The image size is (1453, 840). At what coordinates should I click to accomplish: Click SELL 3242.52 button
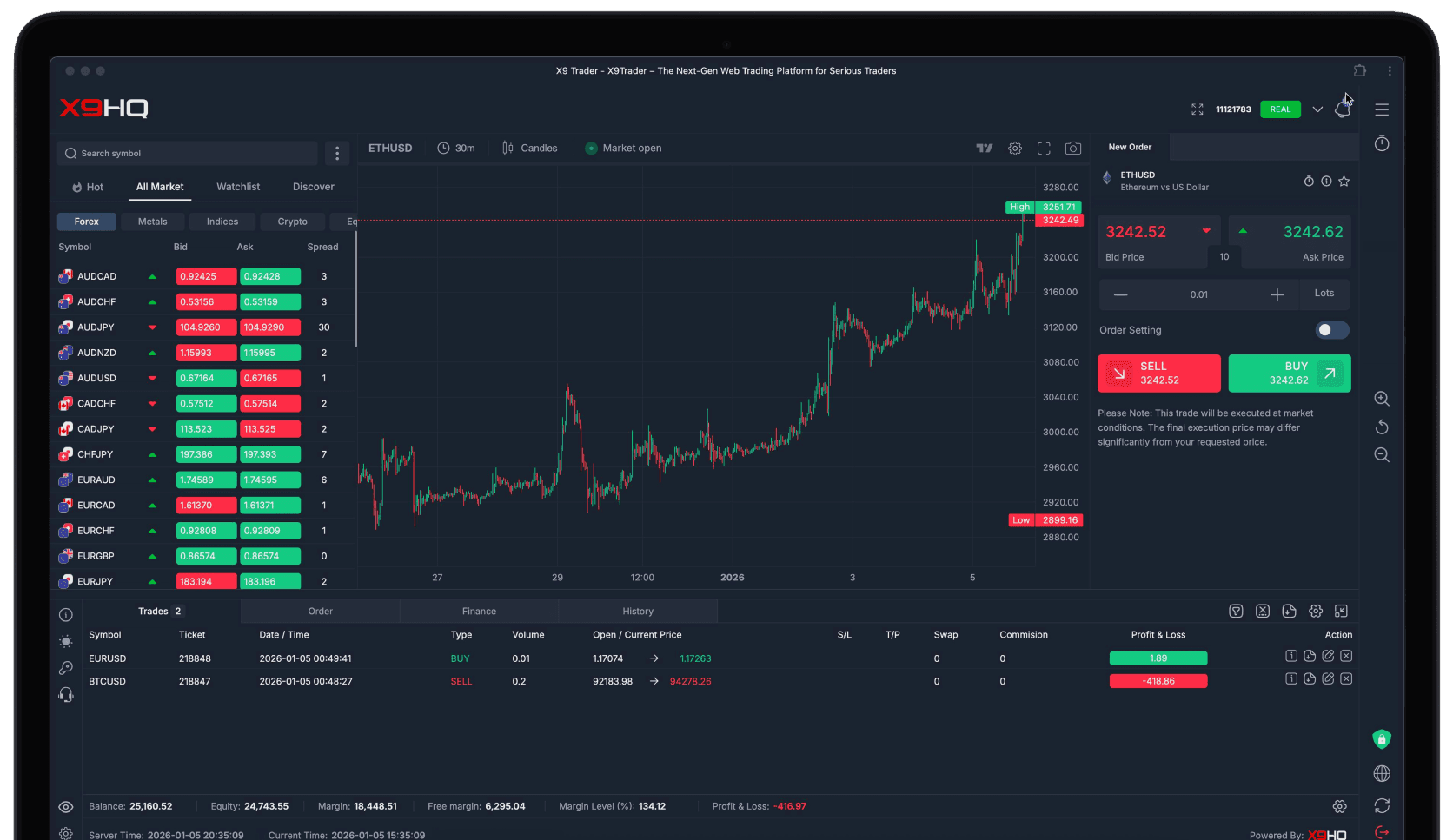(1158, 374)
